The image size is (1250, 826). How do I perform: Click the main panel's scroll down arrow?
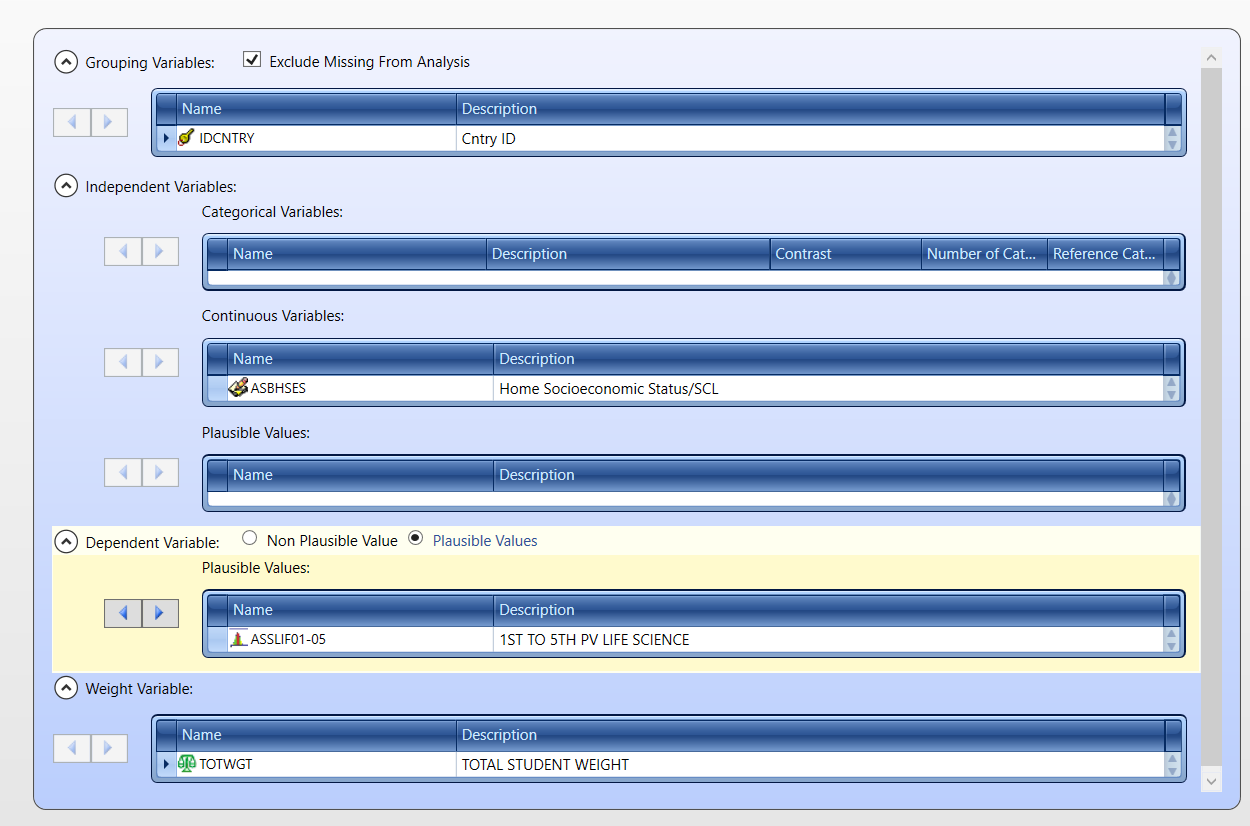(1210, 780)
